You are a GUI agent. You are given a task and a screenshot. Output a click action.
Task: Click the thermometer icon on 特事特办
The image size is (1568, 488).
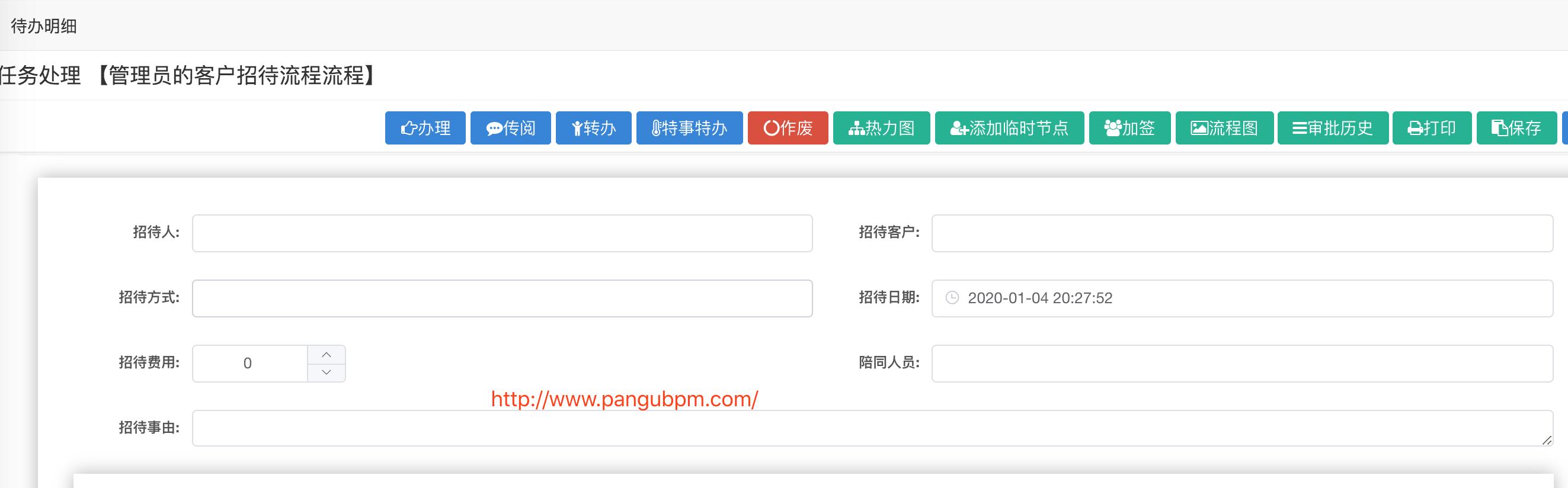point(656,129)
